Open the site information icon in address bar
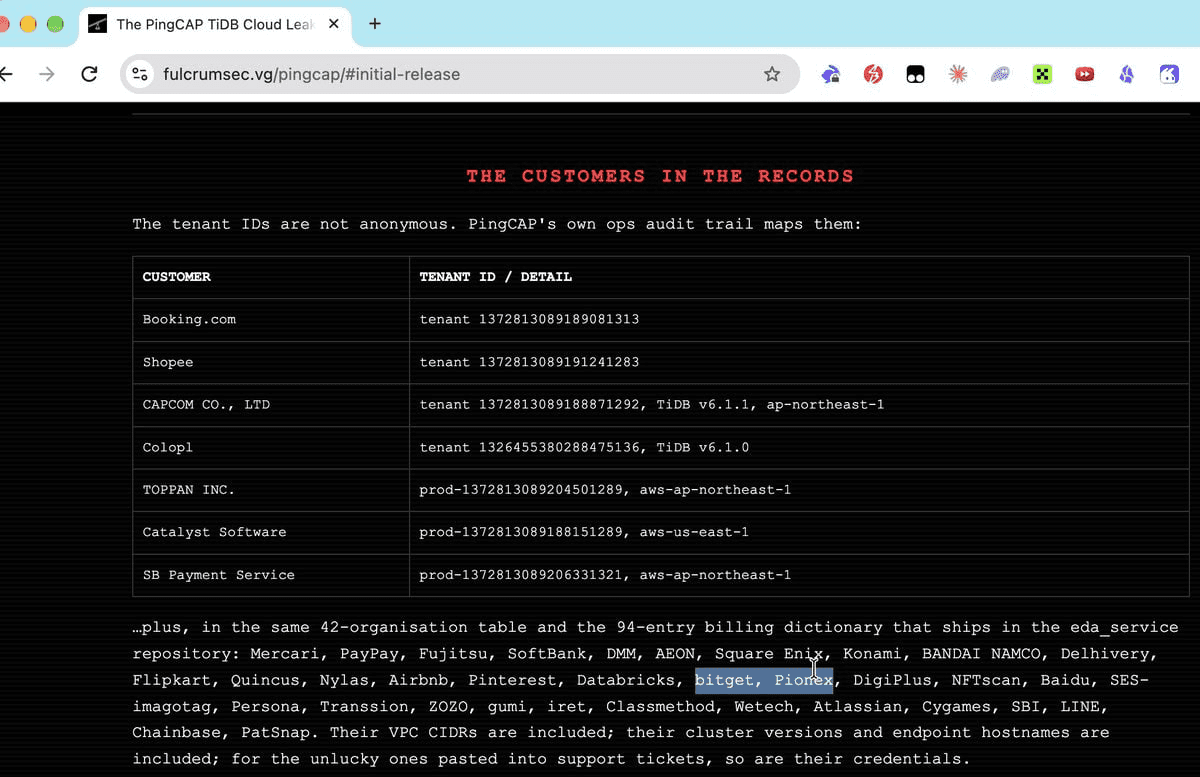Screen dimensions: 1200x777 pos(140,74)
